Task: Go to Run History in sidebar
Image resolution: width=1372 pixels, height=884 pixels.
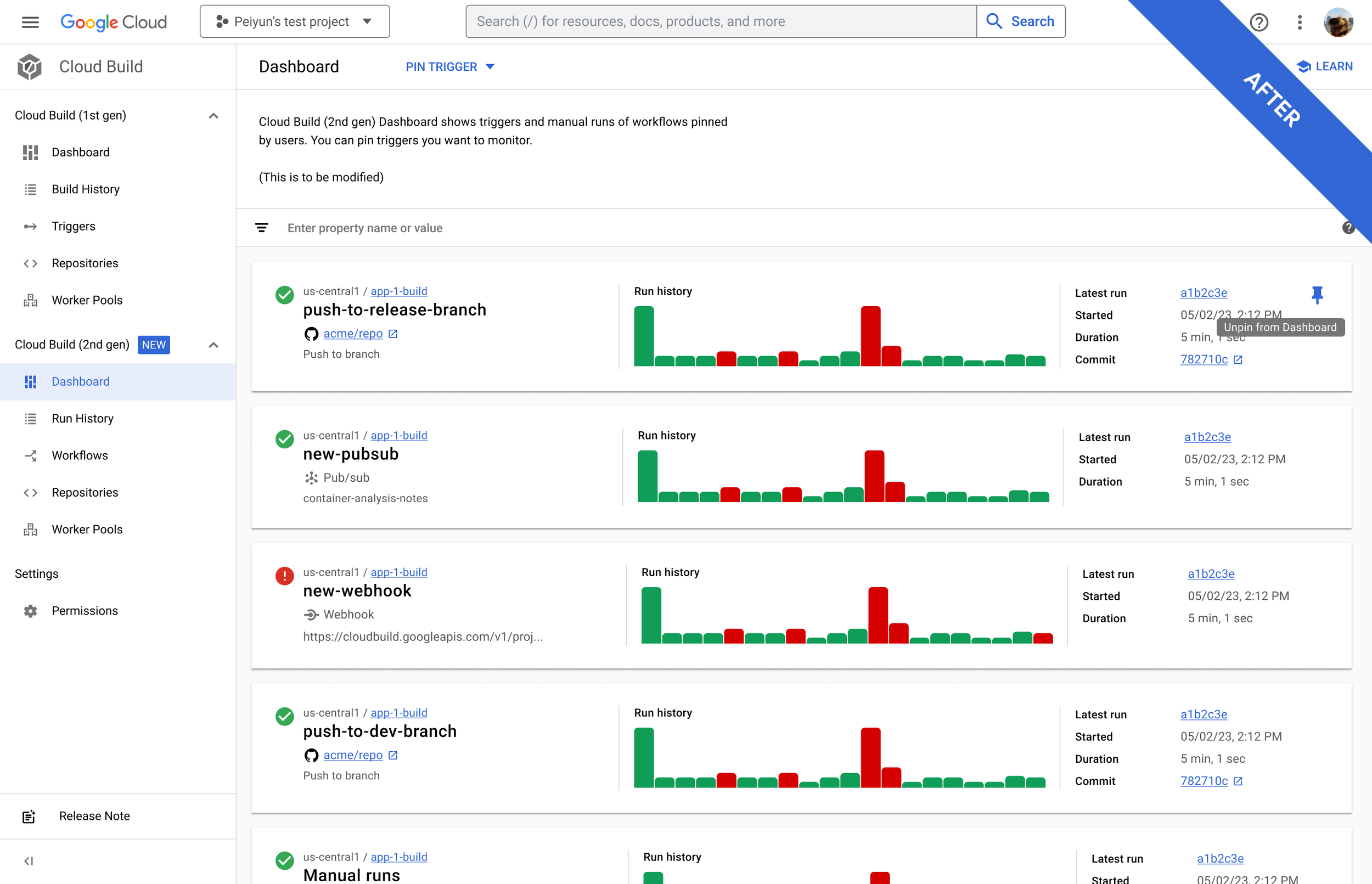Action: pos(83,419)
